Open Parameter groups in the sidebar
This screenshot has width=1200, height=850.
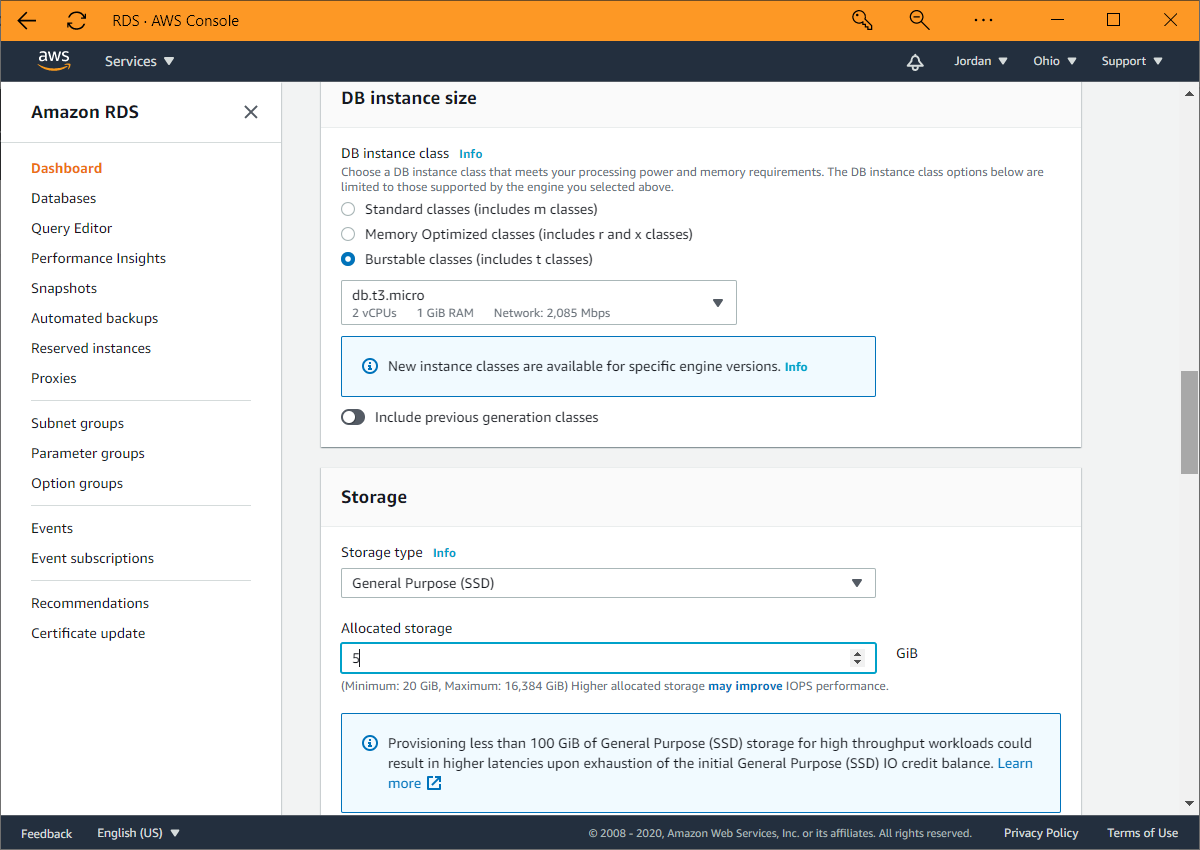[88, 453]
